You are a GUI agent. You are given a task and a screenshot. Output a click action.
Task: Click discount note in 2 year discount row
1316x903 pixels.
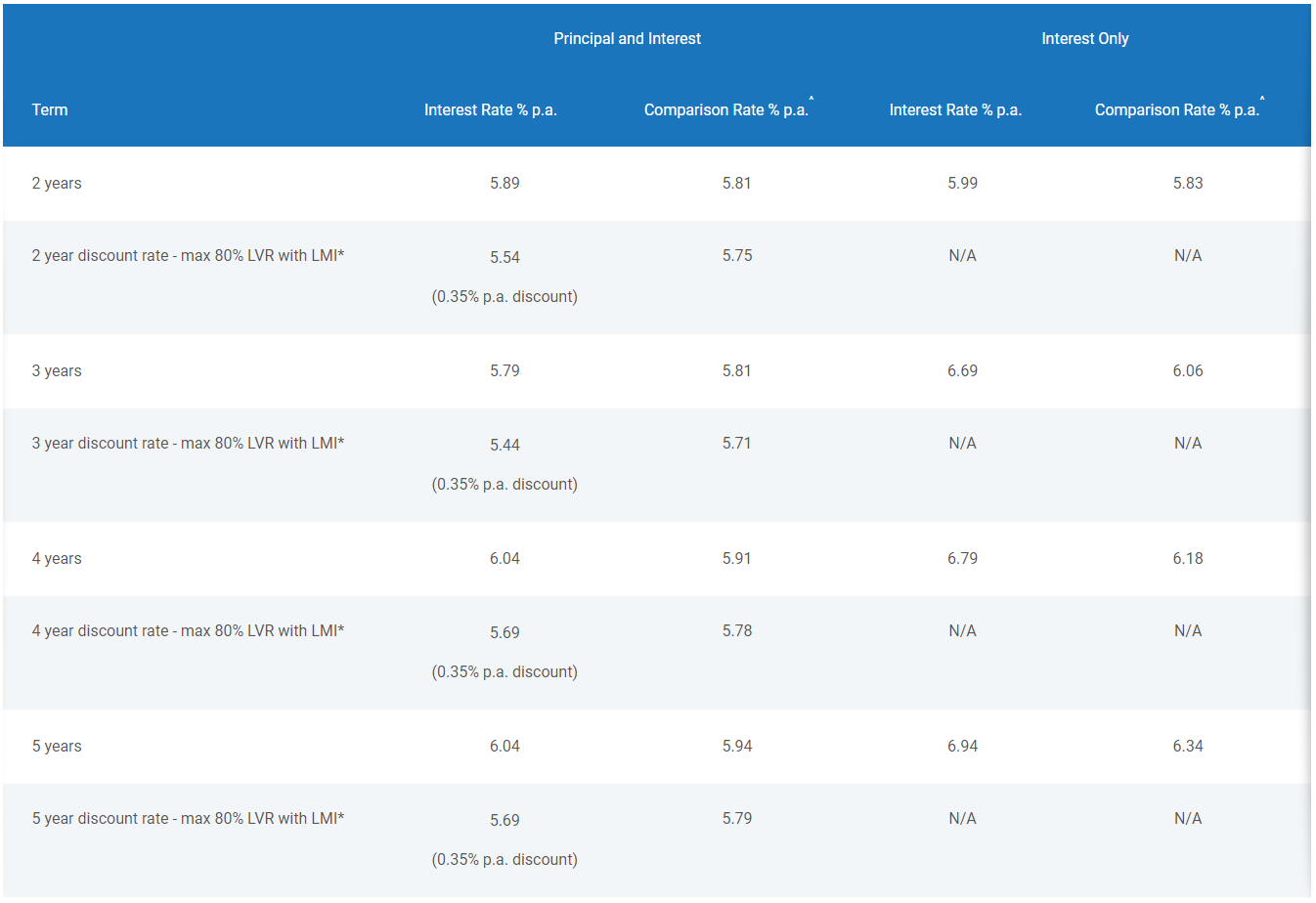click(x=504, y=297)
